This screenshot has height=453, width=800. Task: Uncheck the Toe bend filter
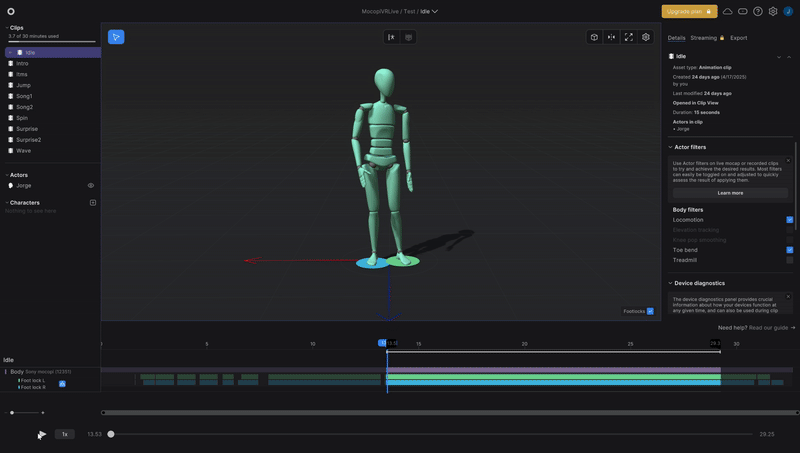[789, 250]
